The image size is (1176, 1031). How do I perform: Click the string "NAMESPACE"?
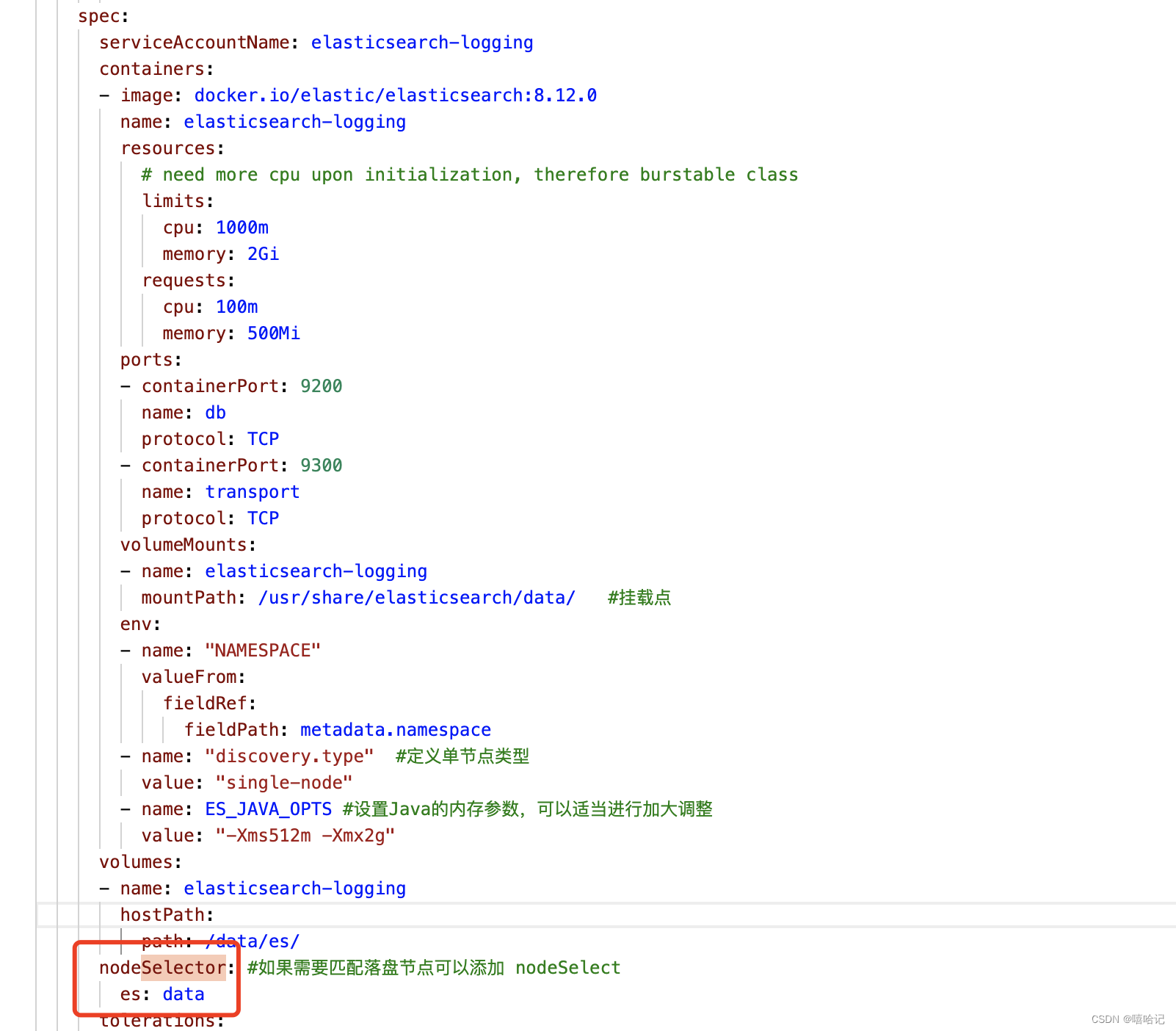pyautogui.click(x=263, y=651)
